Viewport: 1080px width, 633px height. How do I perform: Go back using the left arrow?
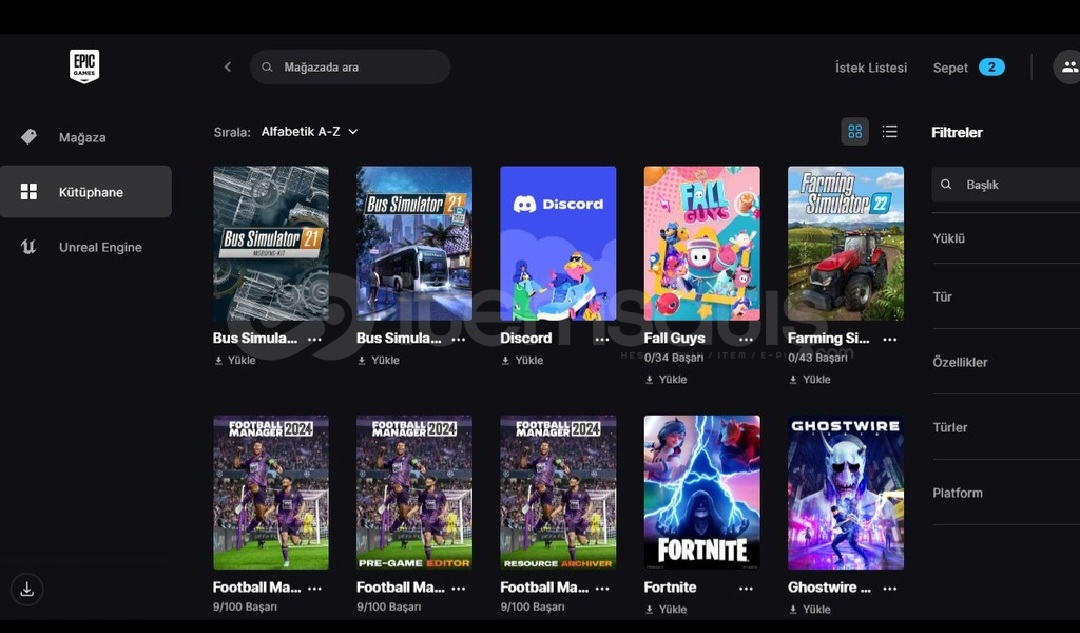(x=228, y=67)
